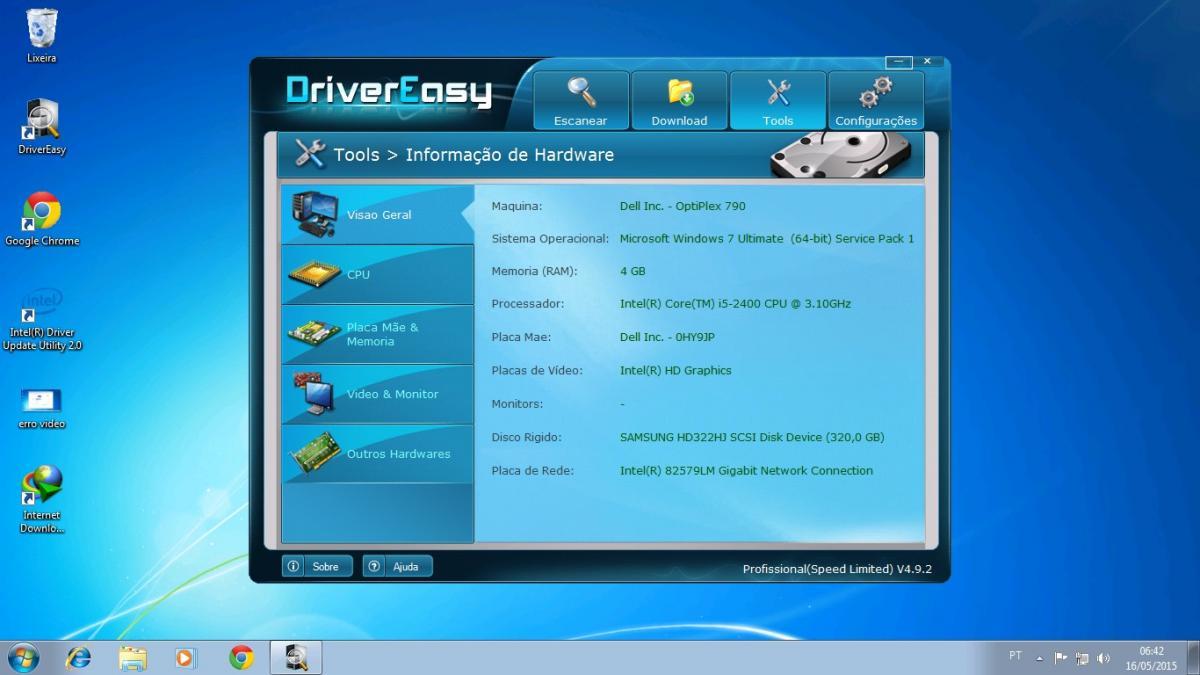This screenshot has width=1200, height=675.
Task: Select the Lixeira desktop icon
Action: (x=42, y=36)
